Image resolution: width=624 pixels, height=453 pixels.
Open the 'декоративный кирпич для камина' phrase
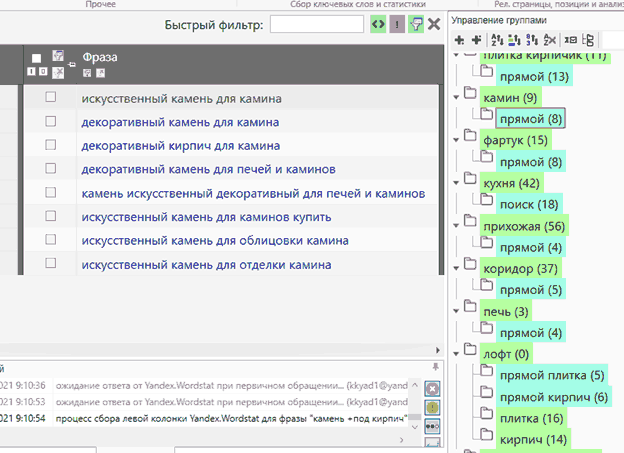(181, 146)
